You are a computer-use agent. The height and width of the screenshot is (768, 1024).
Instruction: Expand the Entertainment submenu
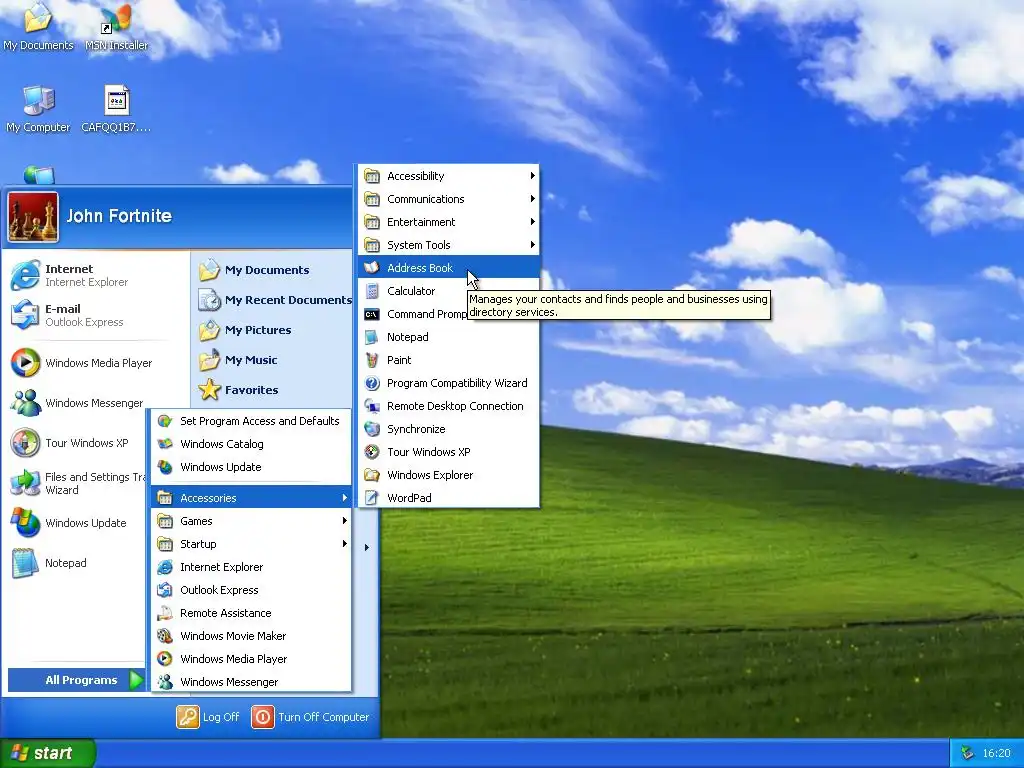(449, 221)
